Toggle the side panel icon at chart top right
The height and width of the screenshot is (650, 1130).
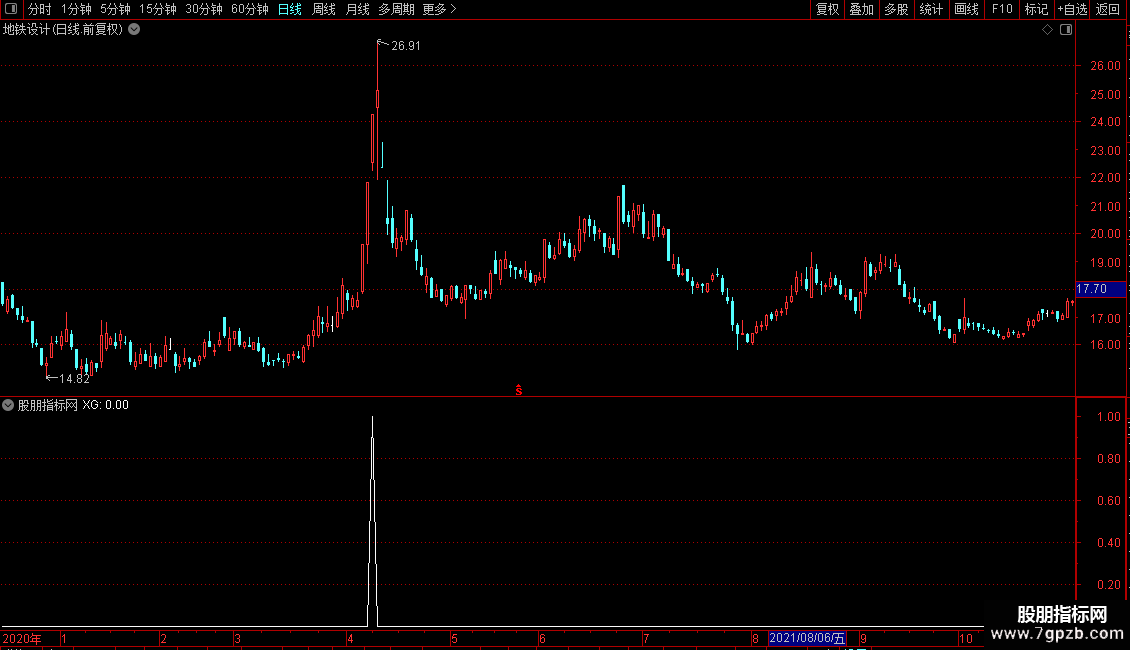tap(1066, 30)
